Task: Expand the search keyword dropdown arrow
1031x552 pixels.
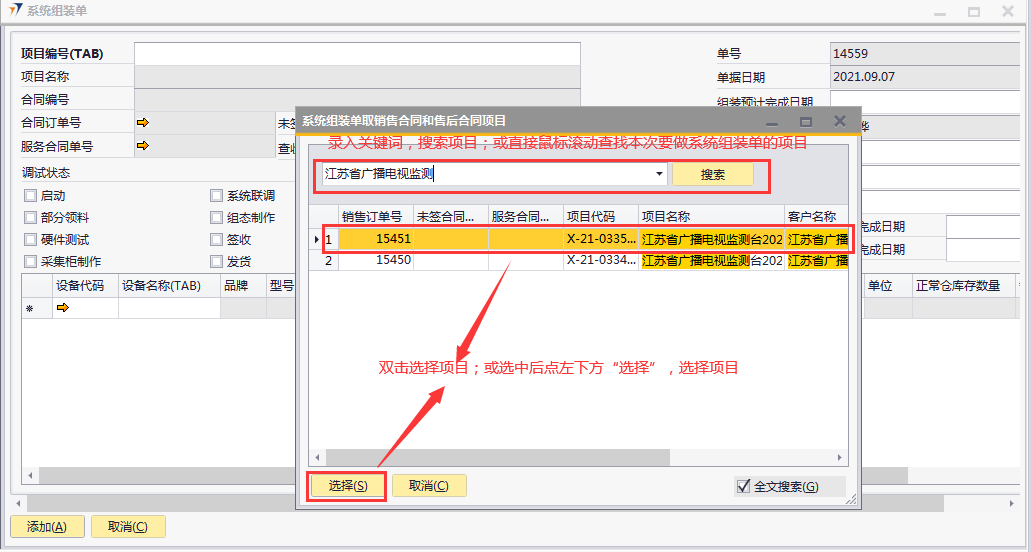Action: (x=659, y=174)
